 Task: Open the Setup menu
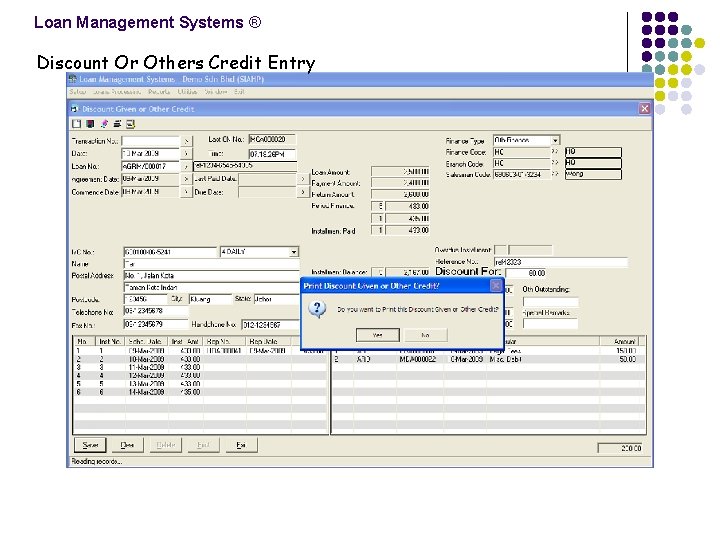[78, 92]
